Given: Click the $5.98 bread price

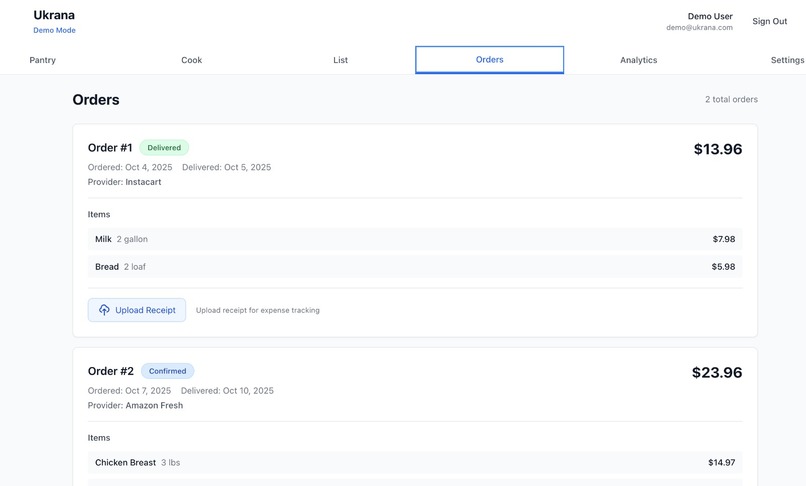Looking at the screenshot, I should tap(723, 267).
